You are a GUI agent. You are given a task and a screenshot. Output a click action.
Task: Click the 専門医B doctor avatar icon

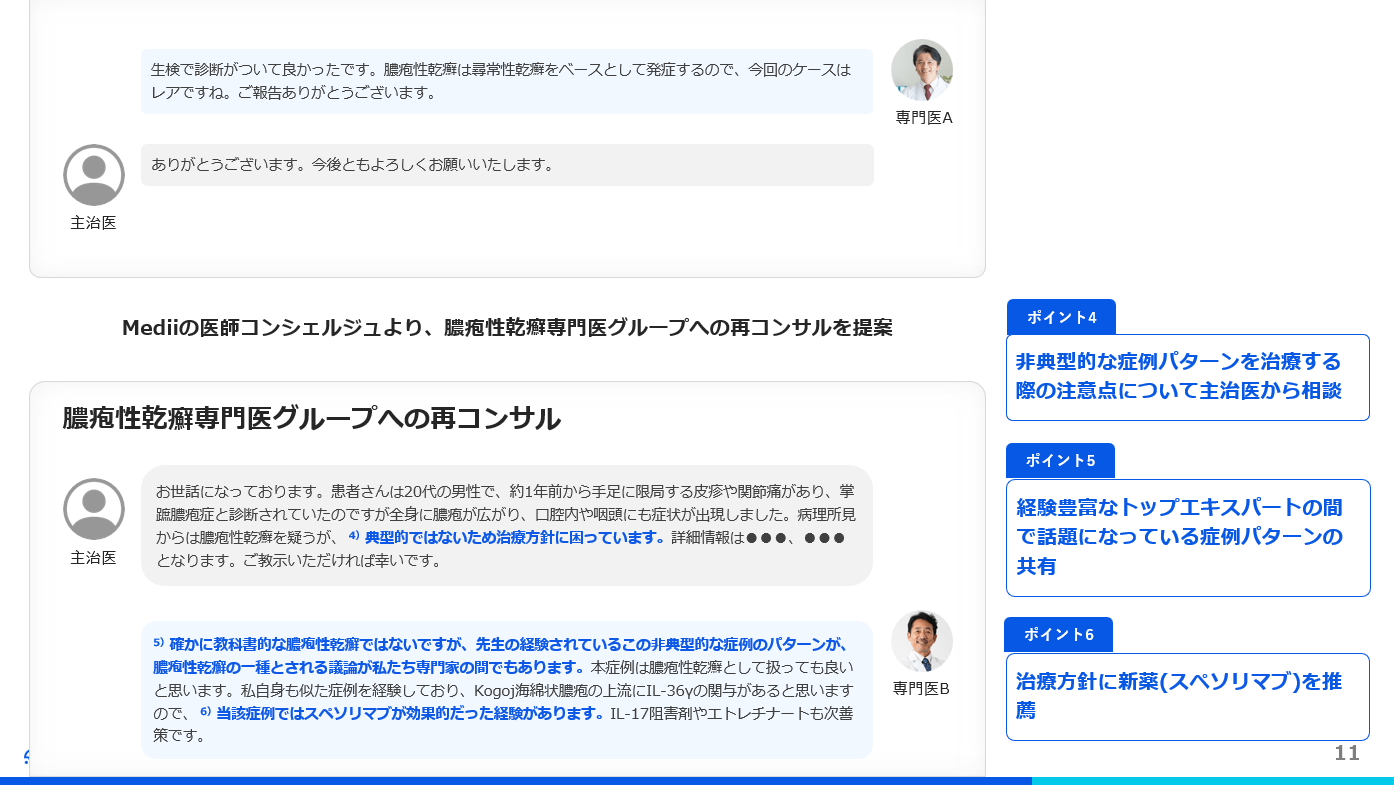[921, 641]
